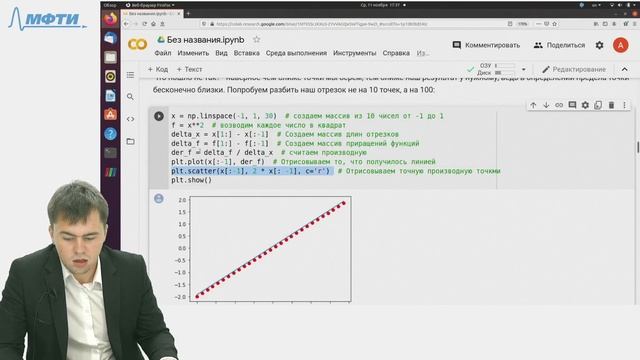Open table of contents sidebar panel

point(130,75)
